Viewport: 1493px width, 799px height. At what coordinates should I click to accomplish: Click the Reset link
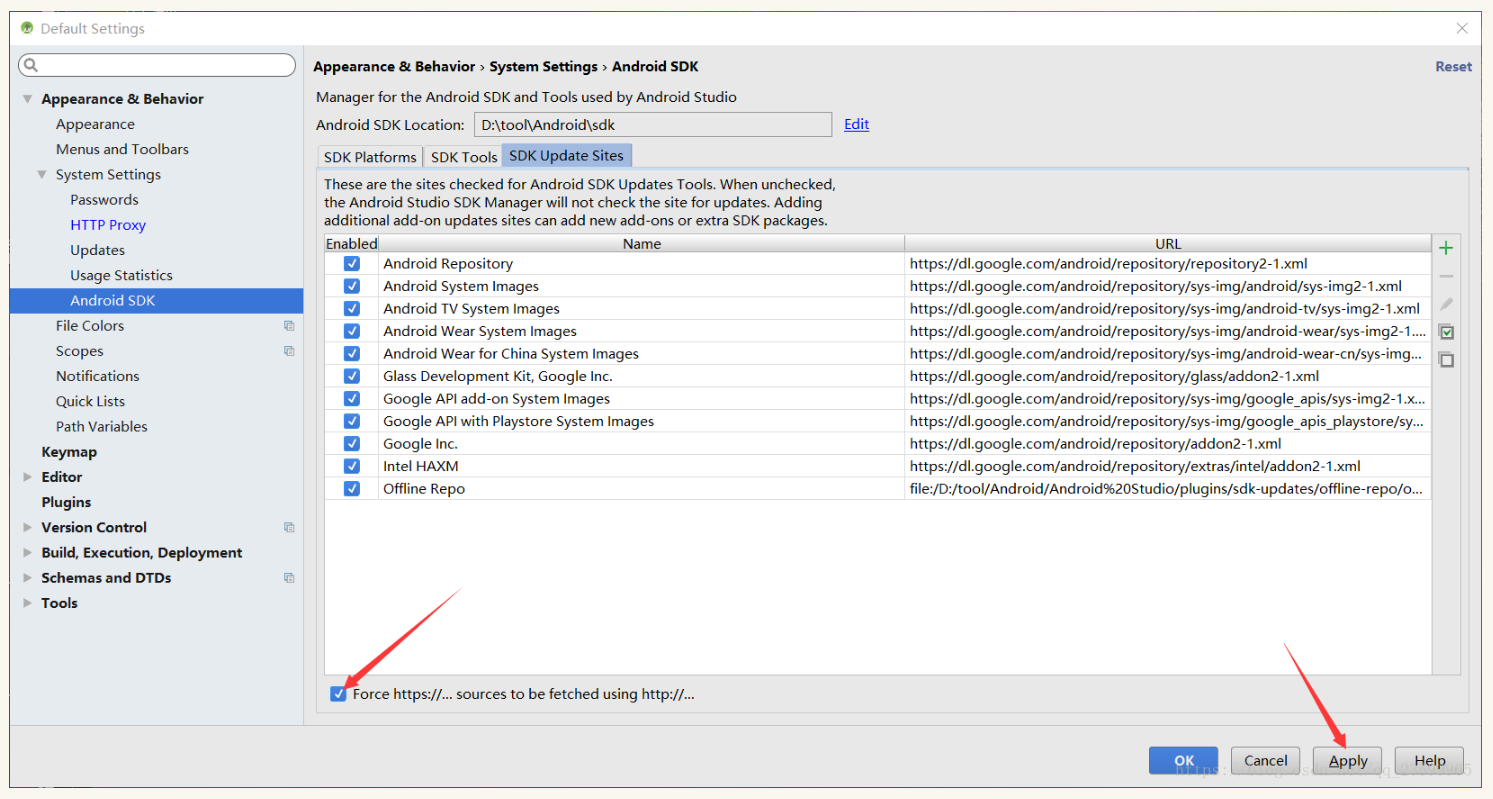pyautogui.click(x=1453, y=66)
